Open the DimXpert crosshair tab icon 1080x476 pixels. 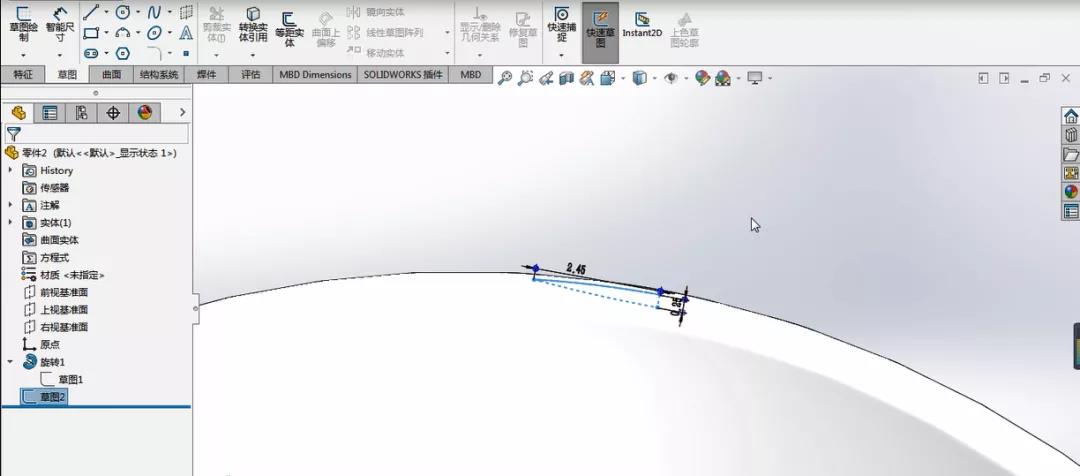pyautogui.click(x=113, y=113)
